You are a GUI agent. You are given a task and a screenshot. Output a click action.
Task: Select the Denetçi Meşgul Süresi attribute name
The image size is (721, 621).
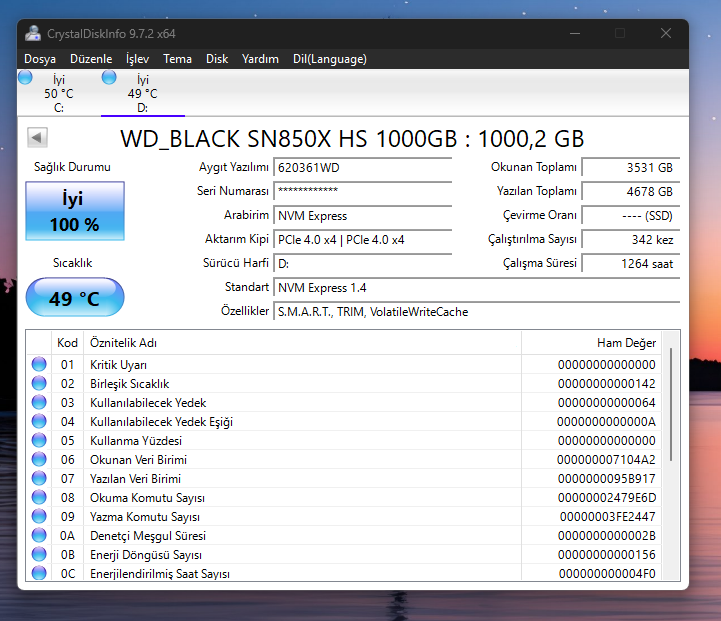click(148, 536)
